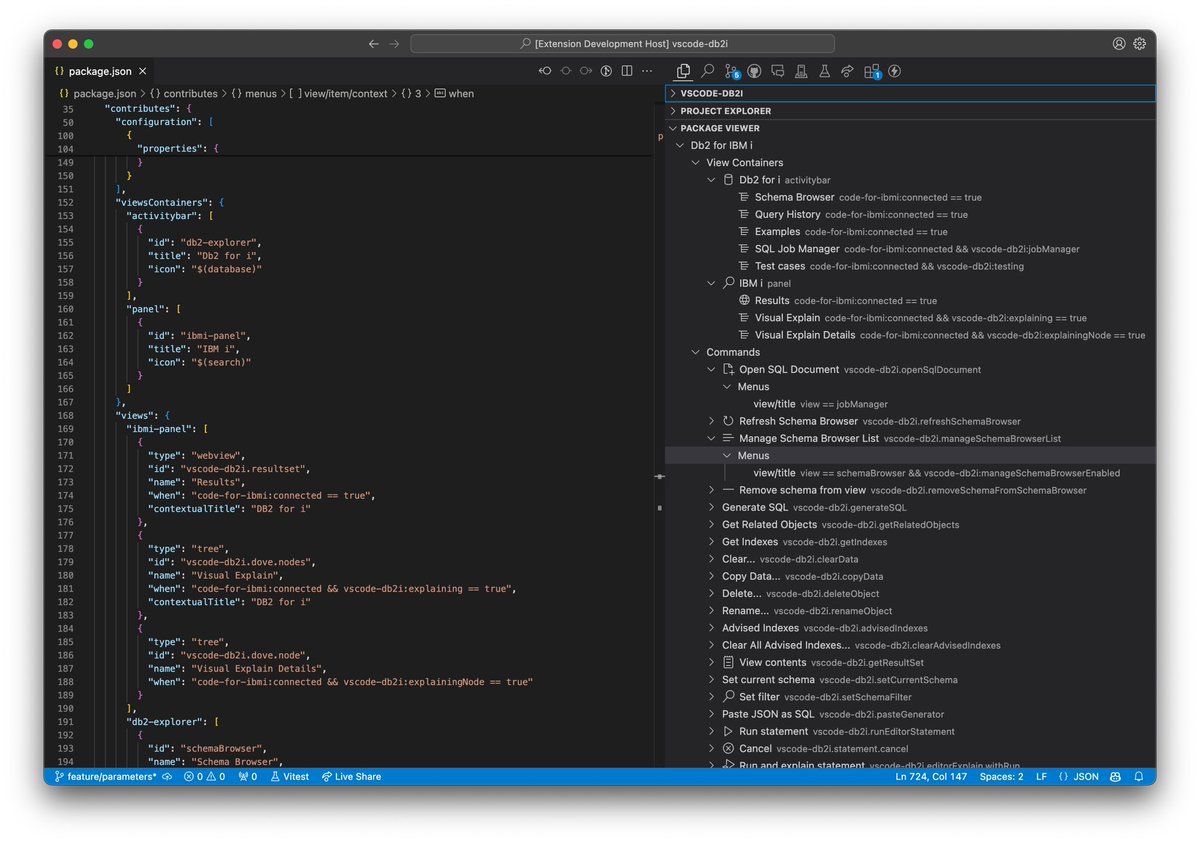This screenshot has height=843, width=1200.
Task: Collapse the Db2 for IBM i node
Action: tap(681, 145)
